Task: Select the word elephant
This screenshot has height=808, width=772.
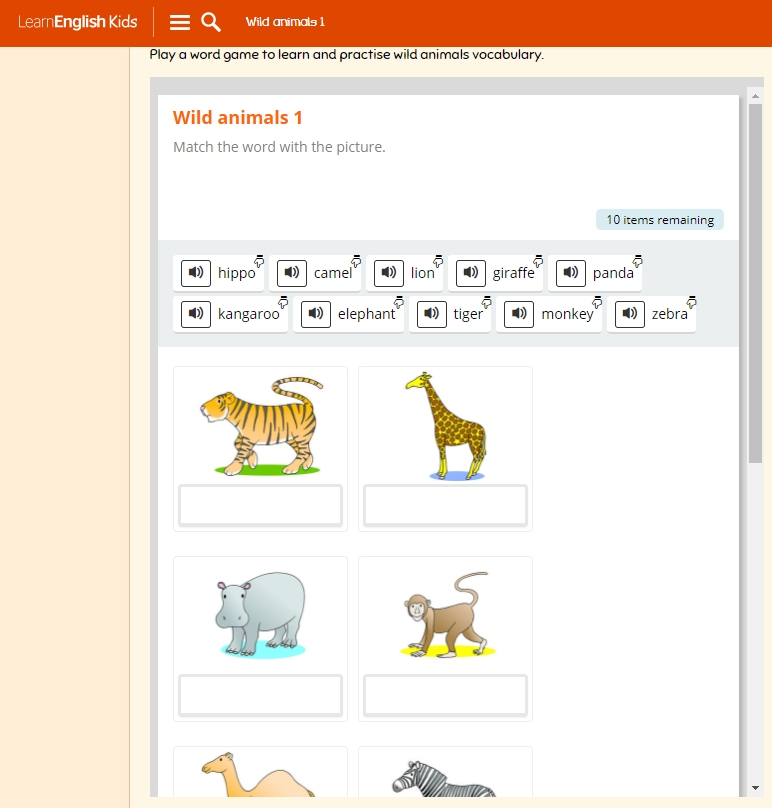Action: [x=366, y=314]
